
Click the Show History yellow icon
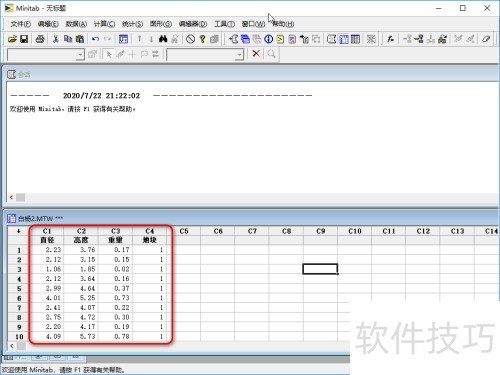coord(280,39)
